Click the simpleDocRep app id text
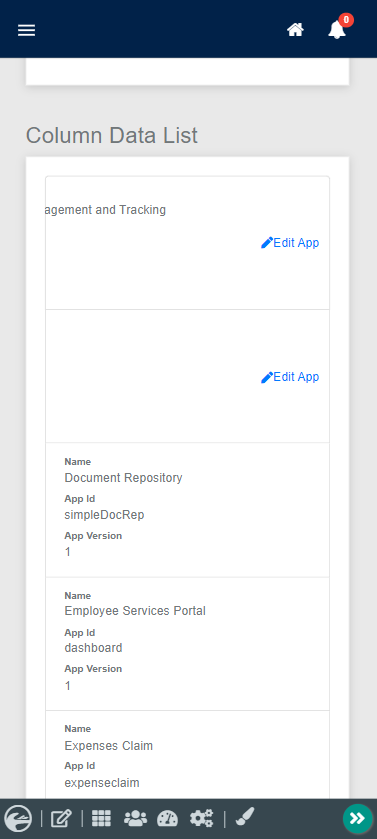This screenshot has height=839, width=377. tap(104, 515)
